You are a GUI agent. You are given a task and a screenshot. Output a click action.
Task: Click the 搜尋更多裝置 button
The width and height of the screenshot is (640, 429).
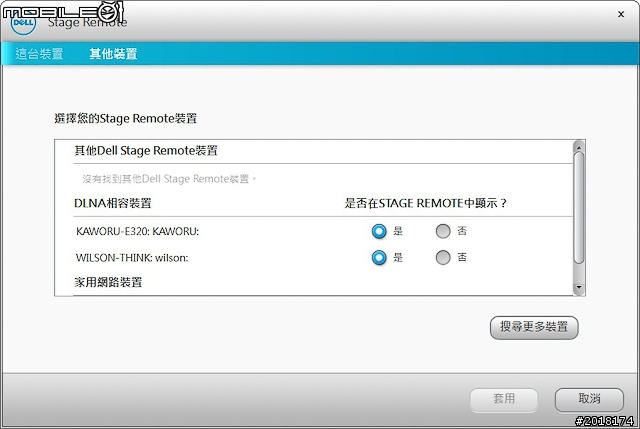coord(534,327)
